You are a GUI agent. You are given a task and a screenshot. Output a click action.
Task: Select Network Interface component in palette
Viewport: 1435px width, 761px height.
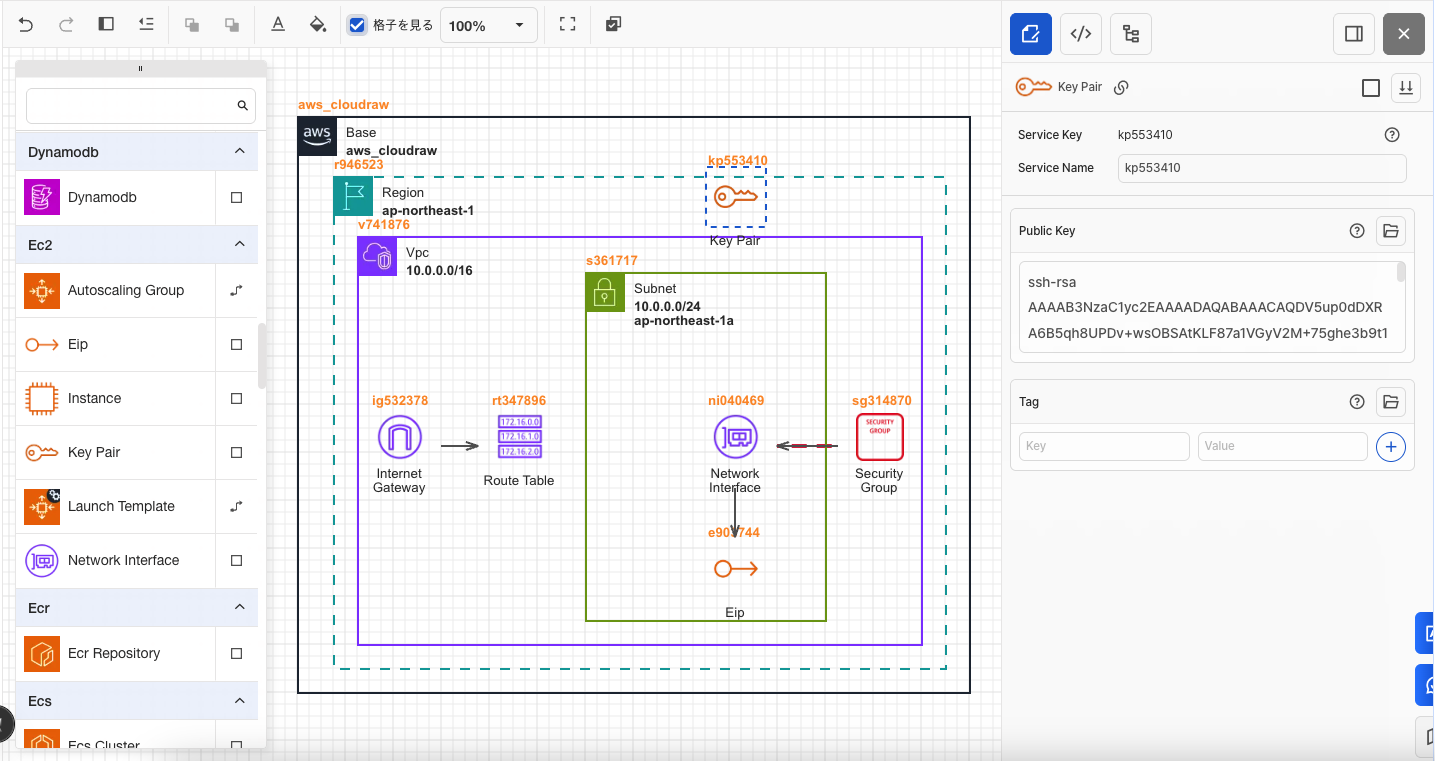click(116, 561)
